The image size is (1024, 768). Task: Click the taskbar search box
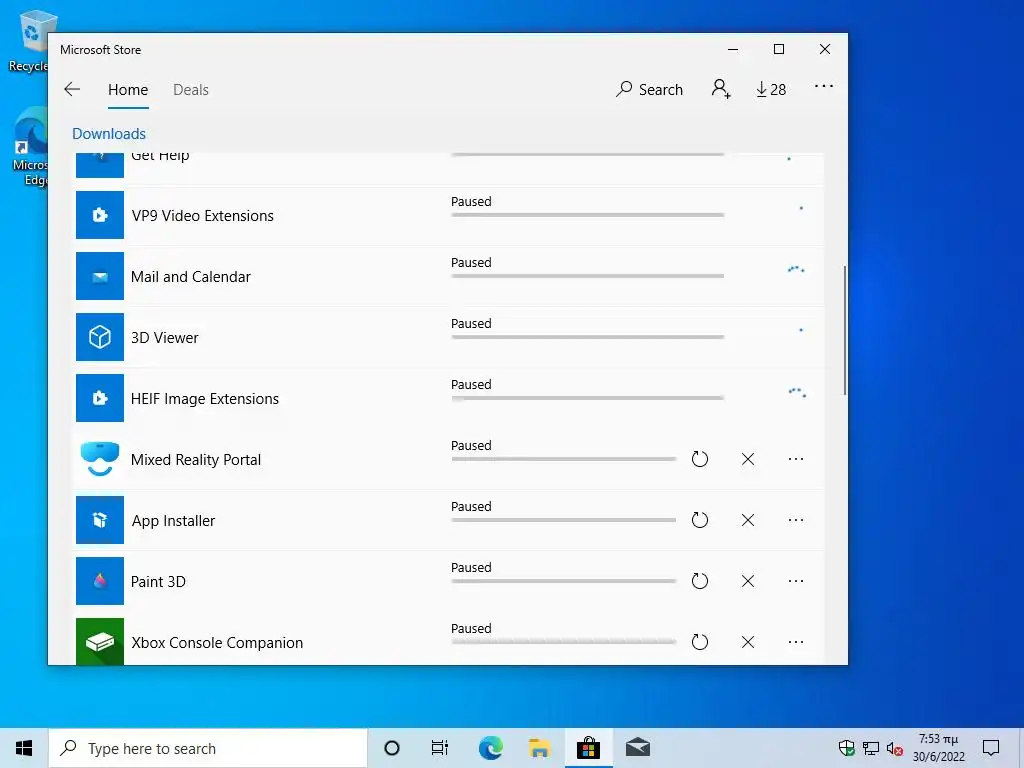click(x=208, y=748)
